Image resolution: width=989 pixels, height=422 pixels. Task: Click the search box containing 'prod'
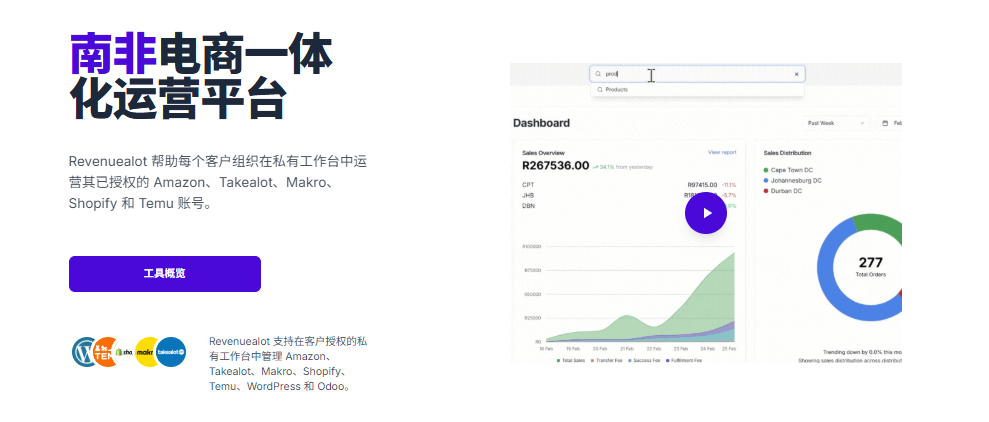pos(697,74)
